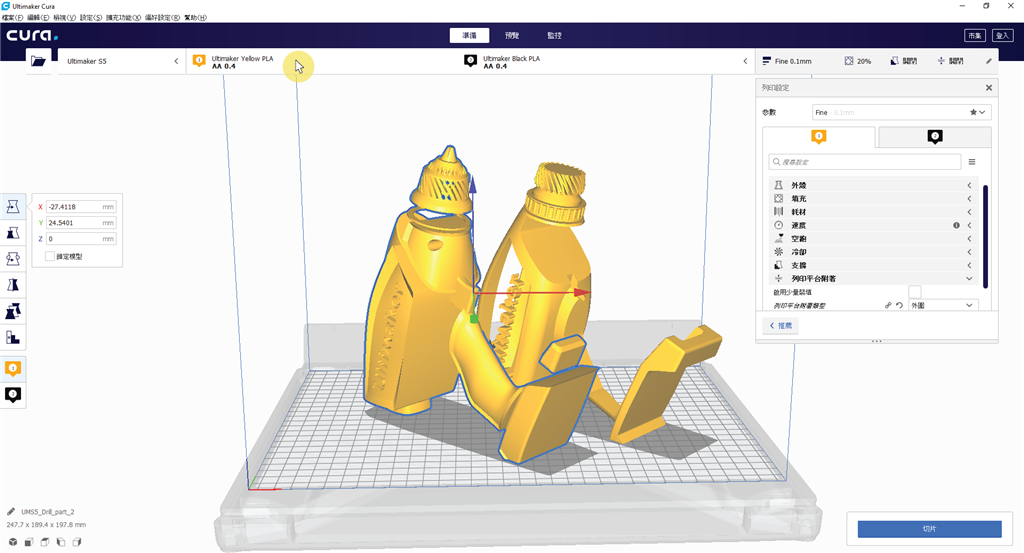The image size is (1024, 553).
Task: Select the Move tool in left toolbar
Action: (13, 207)
